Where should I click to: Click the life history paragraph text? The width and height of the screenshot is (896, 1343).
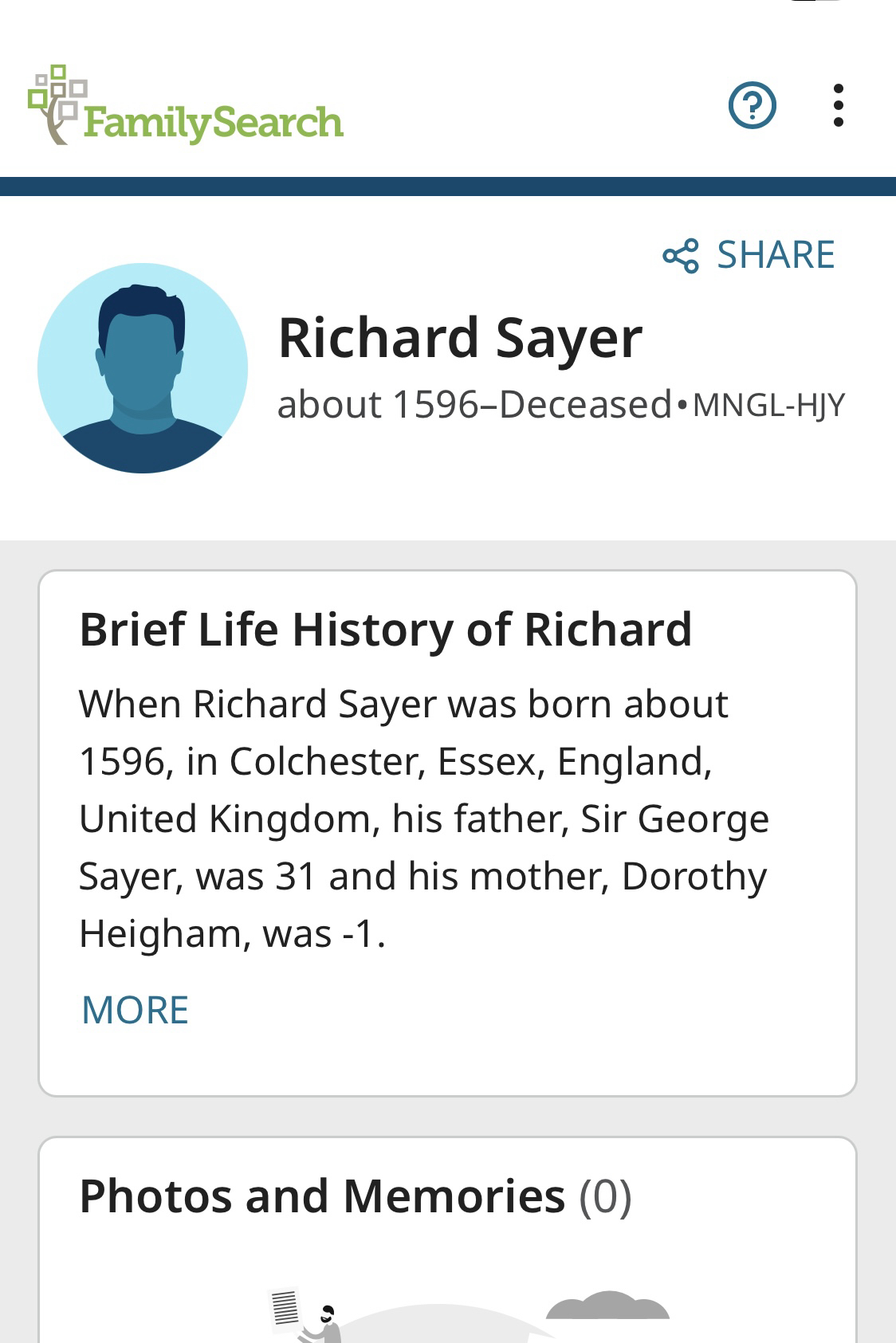(x=422, y=819)
